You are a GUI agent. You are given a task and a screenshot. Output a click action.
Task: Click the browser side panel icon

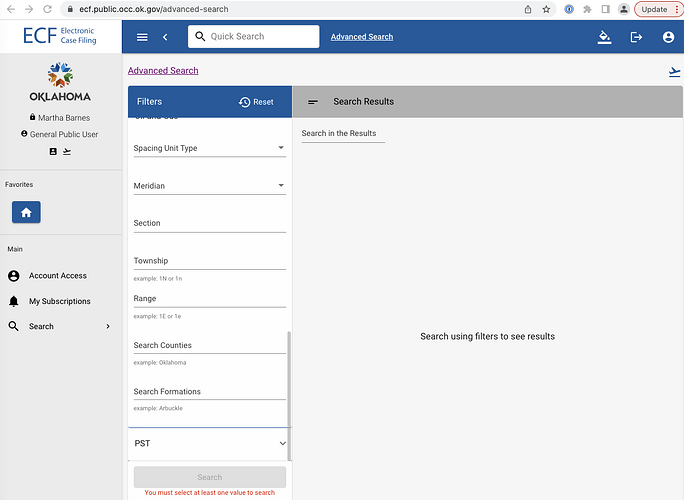(x=605, y=9)
